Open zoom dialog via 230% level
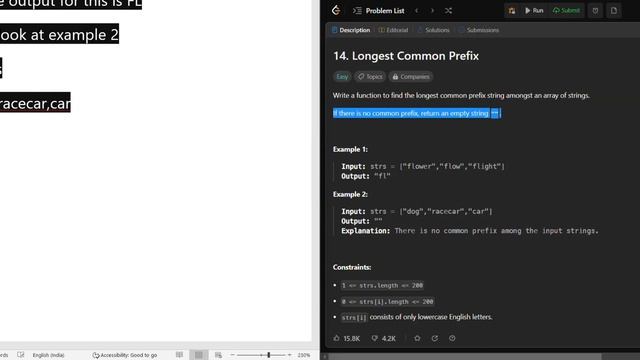640x360 pixels. [304, 355]
